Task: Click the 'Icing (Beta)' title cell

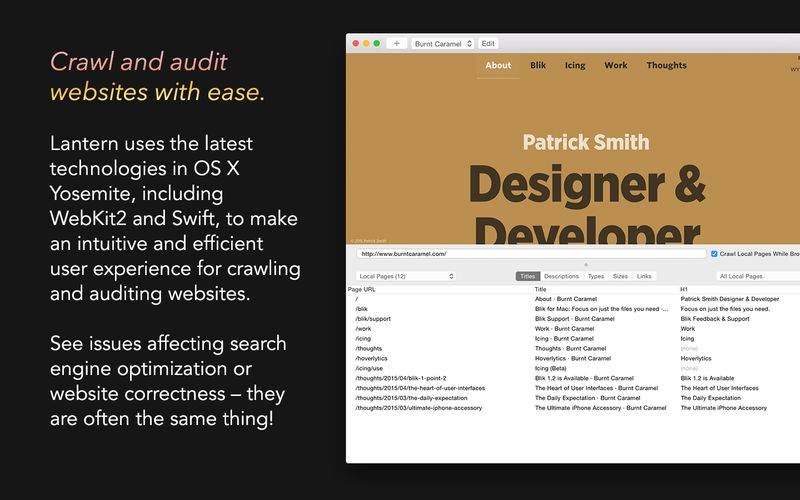Action: coord(551,368)
